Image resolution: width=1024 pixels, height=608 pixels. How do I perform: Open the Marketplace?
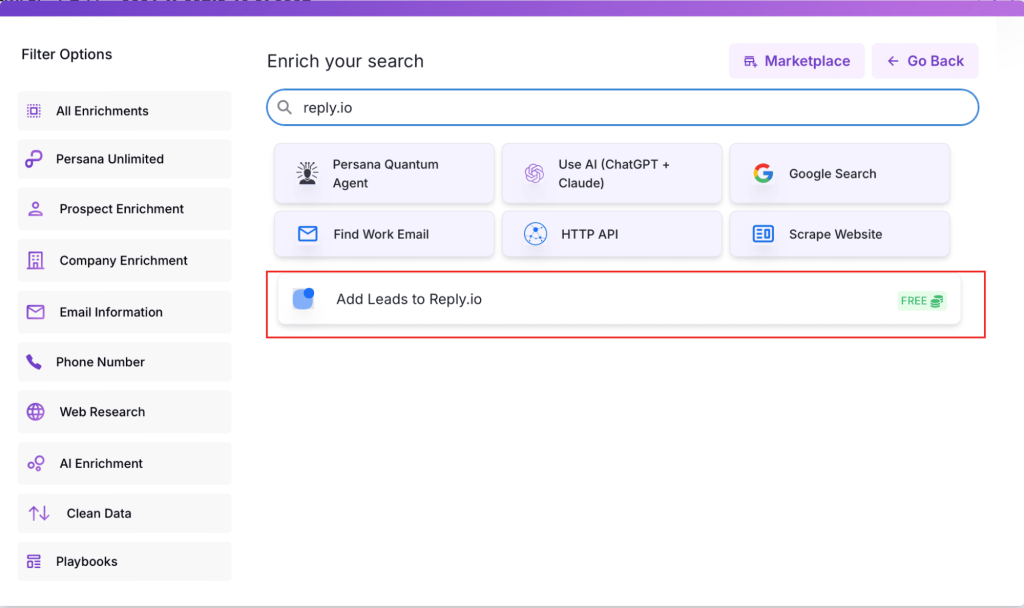tap(797, 61)
